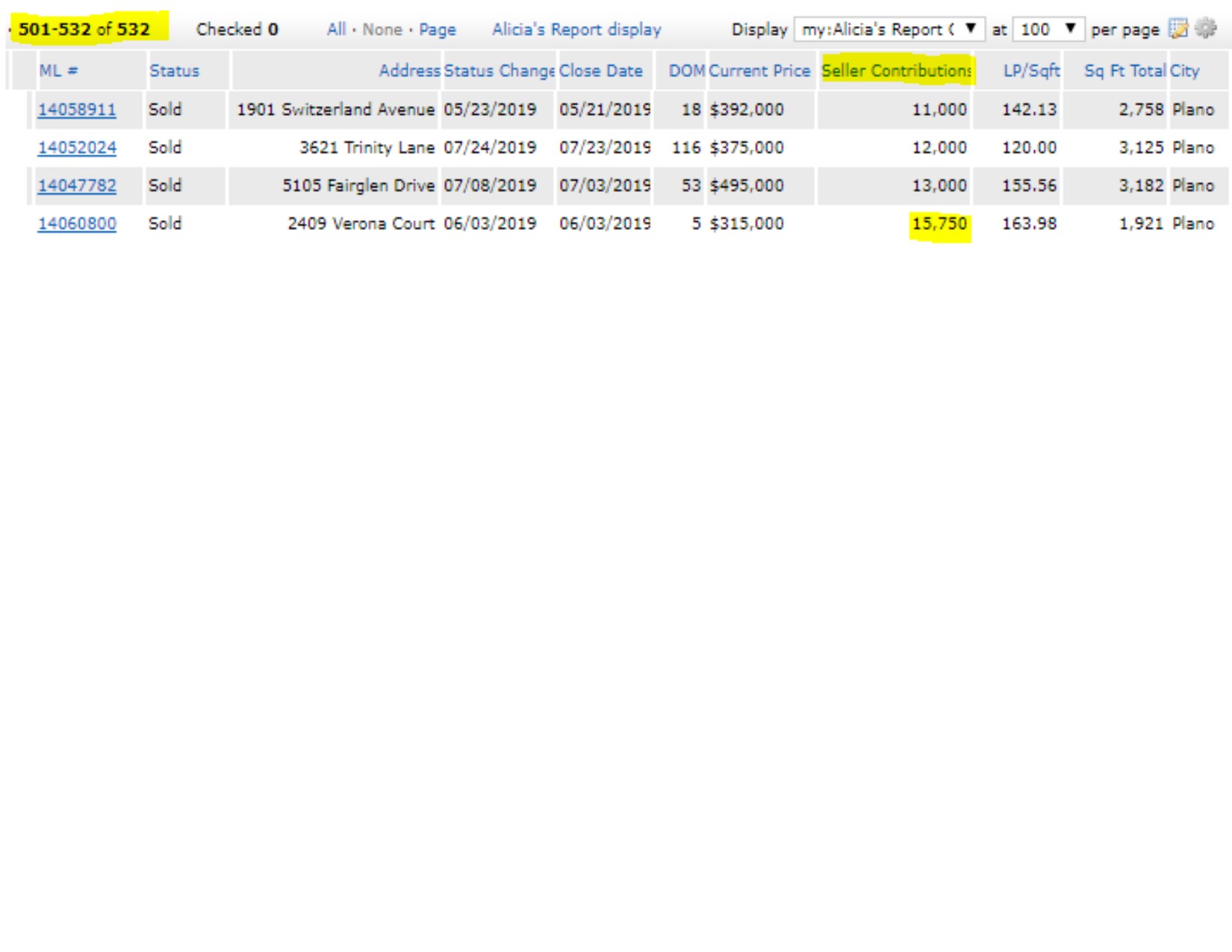
Task: Click the 5105 Fairglen Drive address
Action: click(x=358, y=186)
